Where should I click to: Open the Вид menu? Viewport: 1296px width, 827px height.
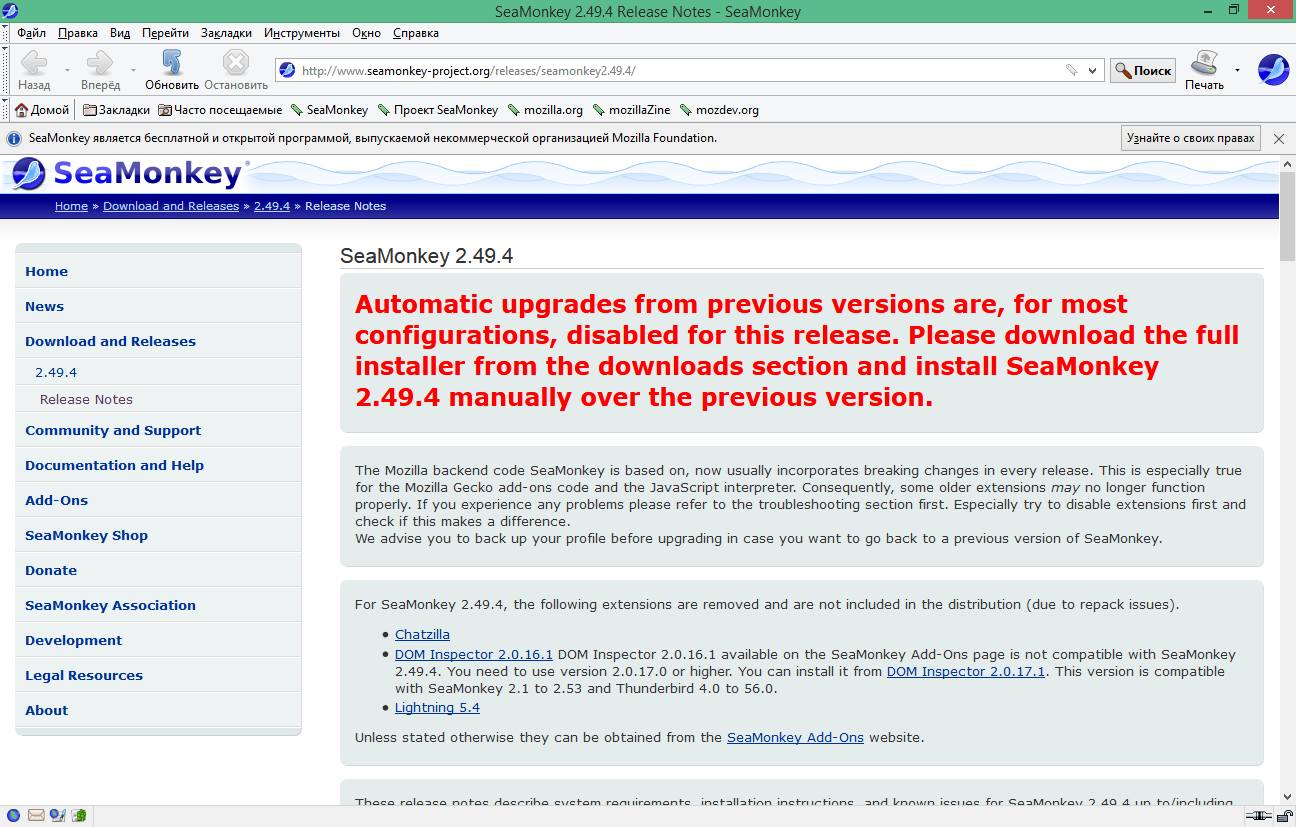coord(120,33)
